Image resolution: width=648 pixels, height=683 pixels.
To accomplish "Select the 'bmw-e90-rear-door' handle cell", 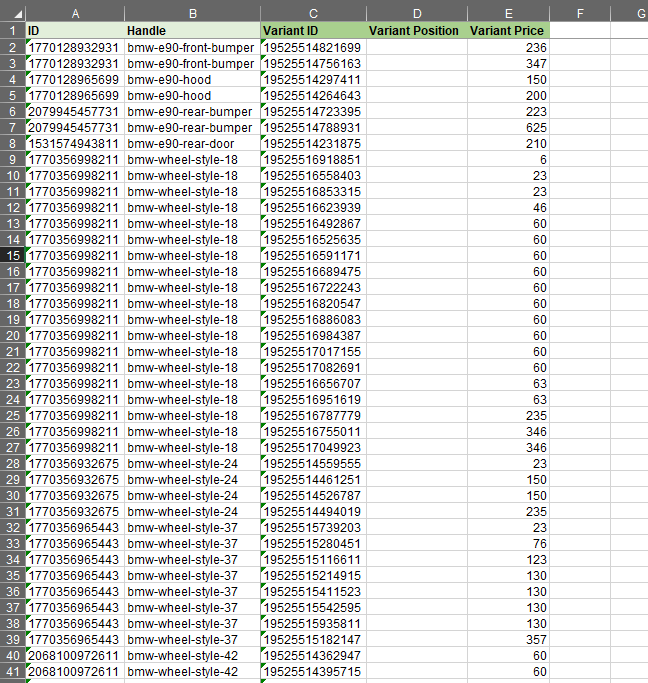I will (x=192, y=144).
